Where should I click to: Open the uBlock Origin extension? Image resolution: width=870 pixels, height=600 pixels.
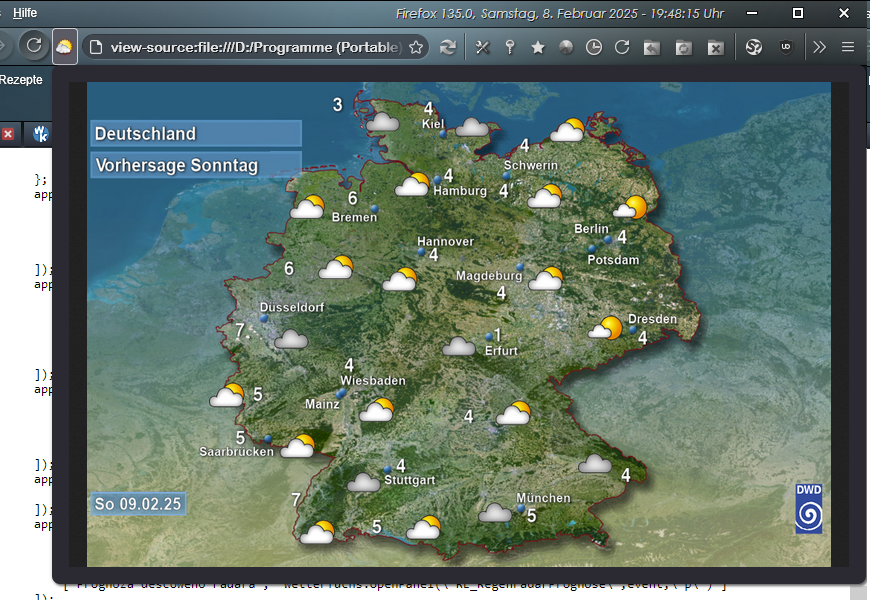tap(786, 47)
